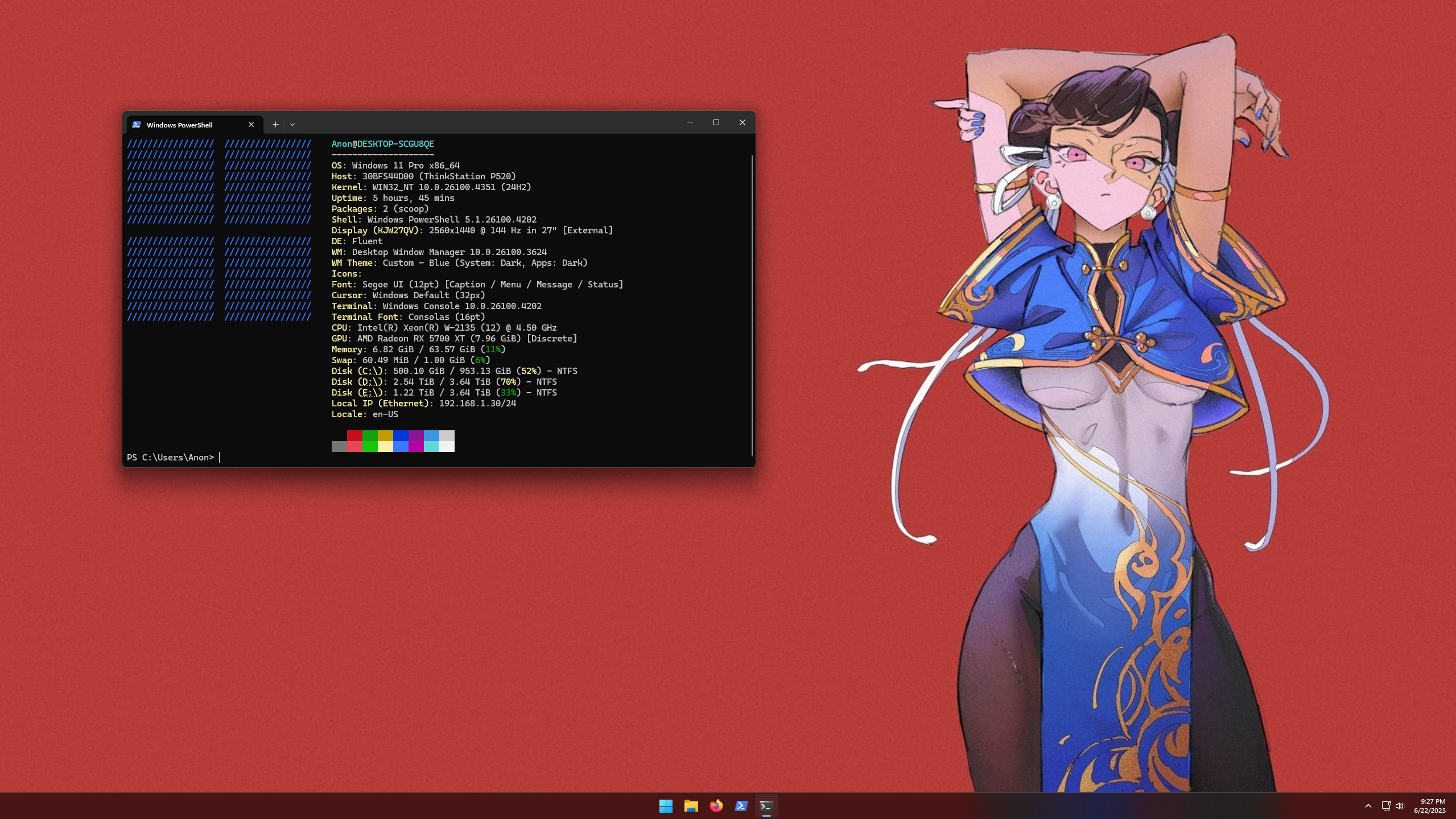Click the 'Memory: 6.82 GiB' line
The width and height of the screenshot is (1456, 819).
click(419, 349)
